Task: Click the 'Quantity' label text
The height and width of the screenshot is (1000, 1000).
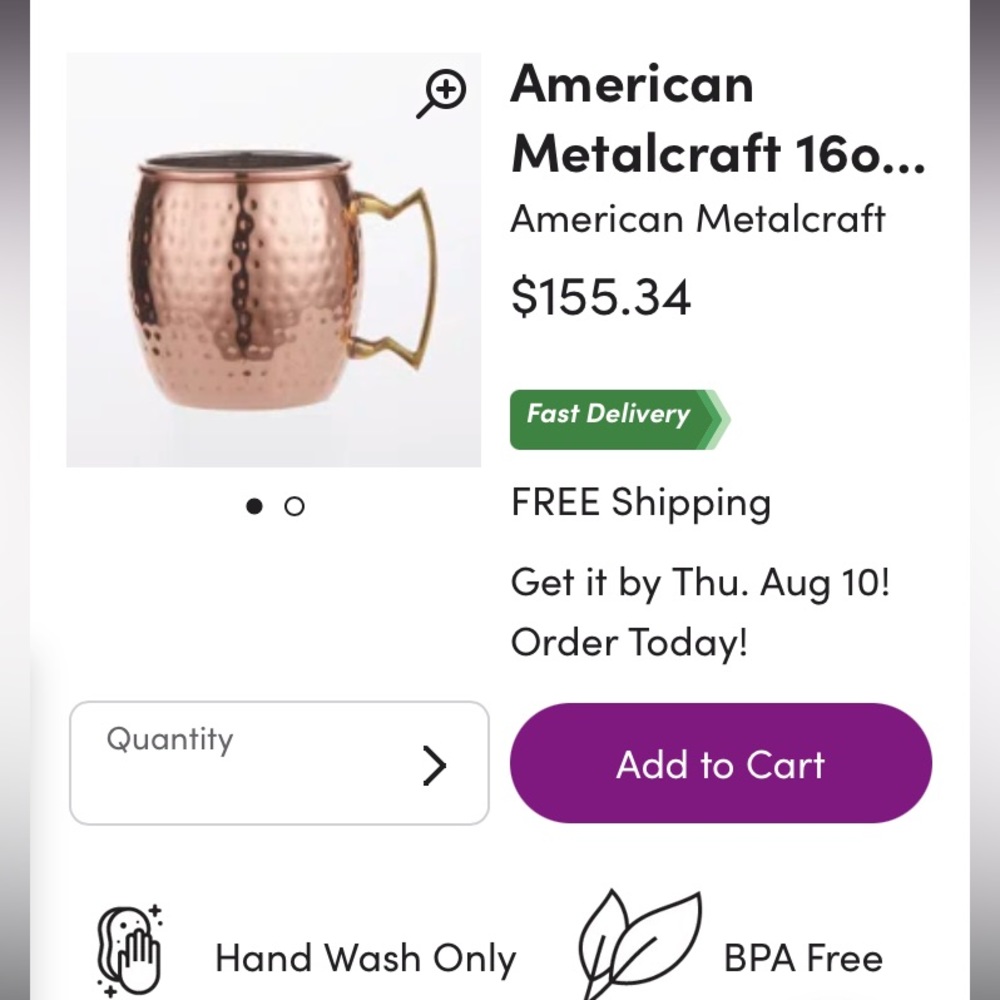Action: [170, 740]
